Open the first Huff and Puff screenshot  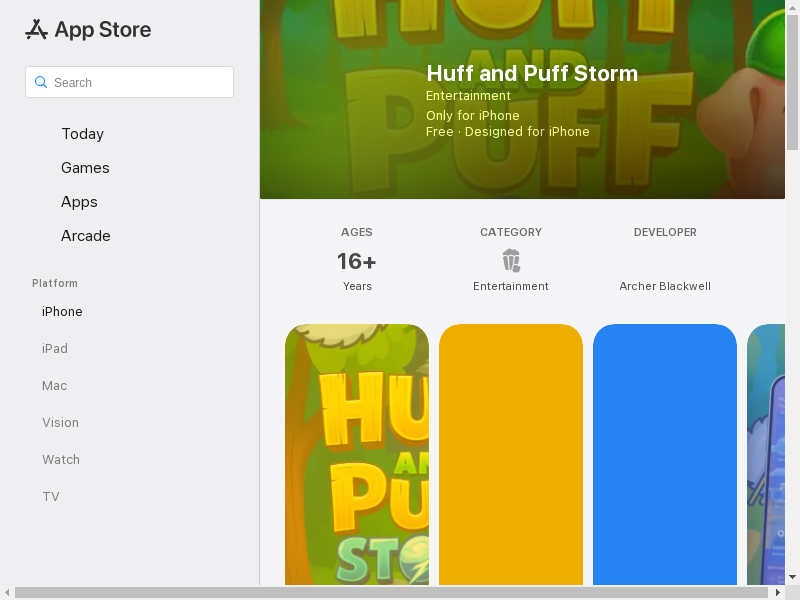pyautogui.click(x=357, y=455)
